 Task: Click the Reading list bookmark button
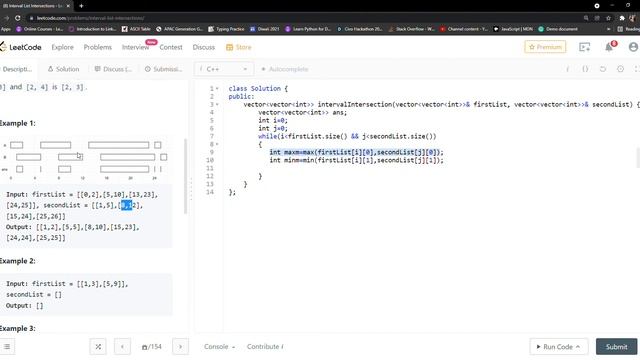[x=629, y=29]
